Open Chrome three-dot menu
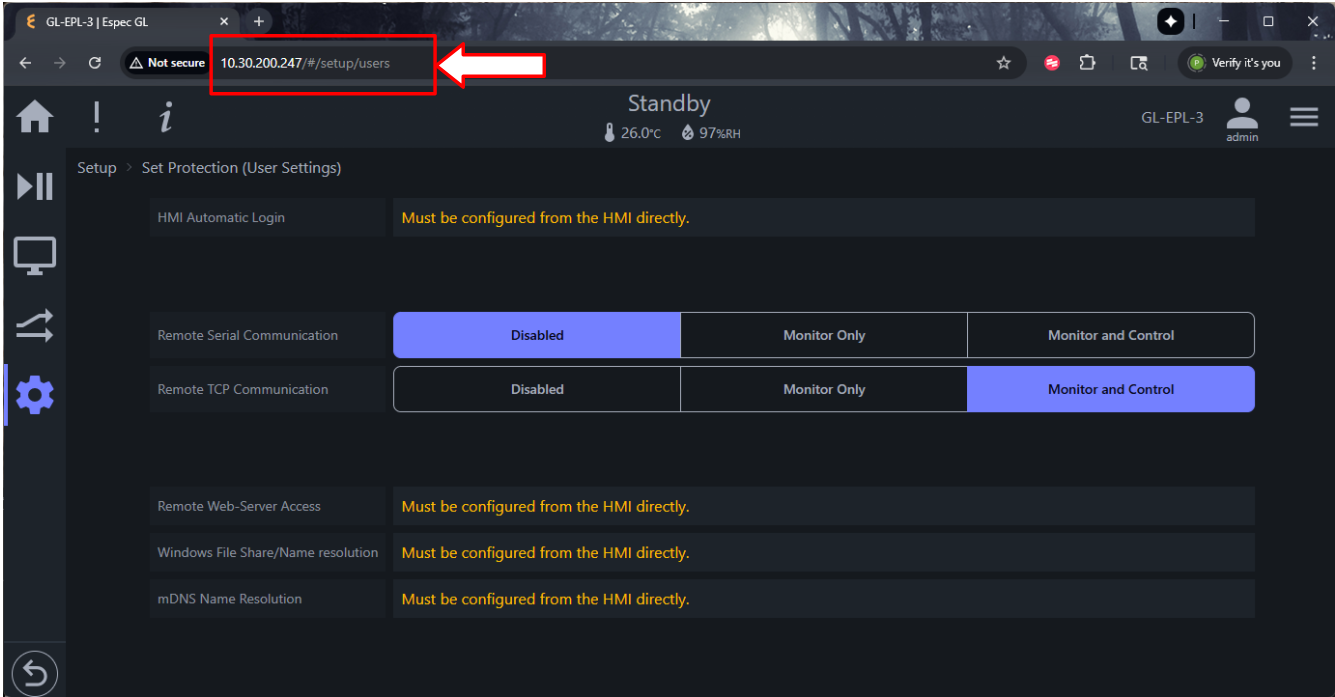Image resolution: width=1335 pixels, height=697 pixels. tap(1314, 63)
